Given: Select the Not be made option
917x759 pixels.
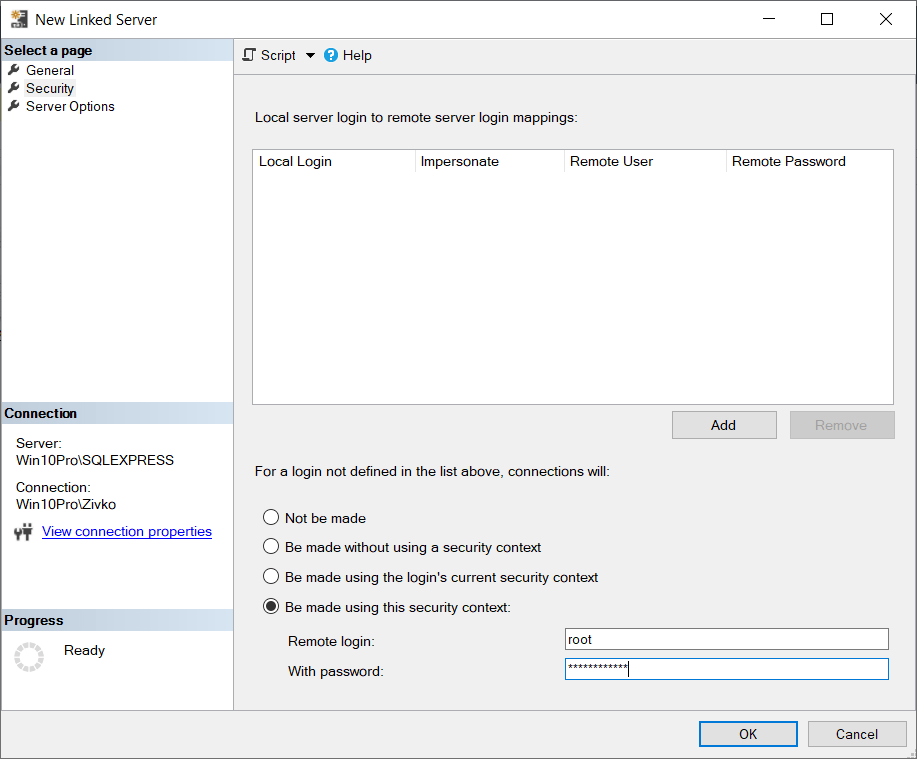Looking at the screenshot, I should coord(271,518).
